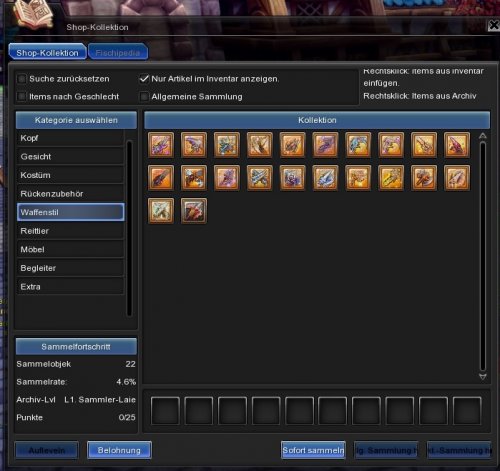Open the Fischipedia tab
The height and width of the screenshot is (471, 500).
point(118,52)
